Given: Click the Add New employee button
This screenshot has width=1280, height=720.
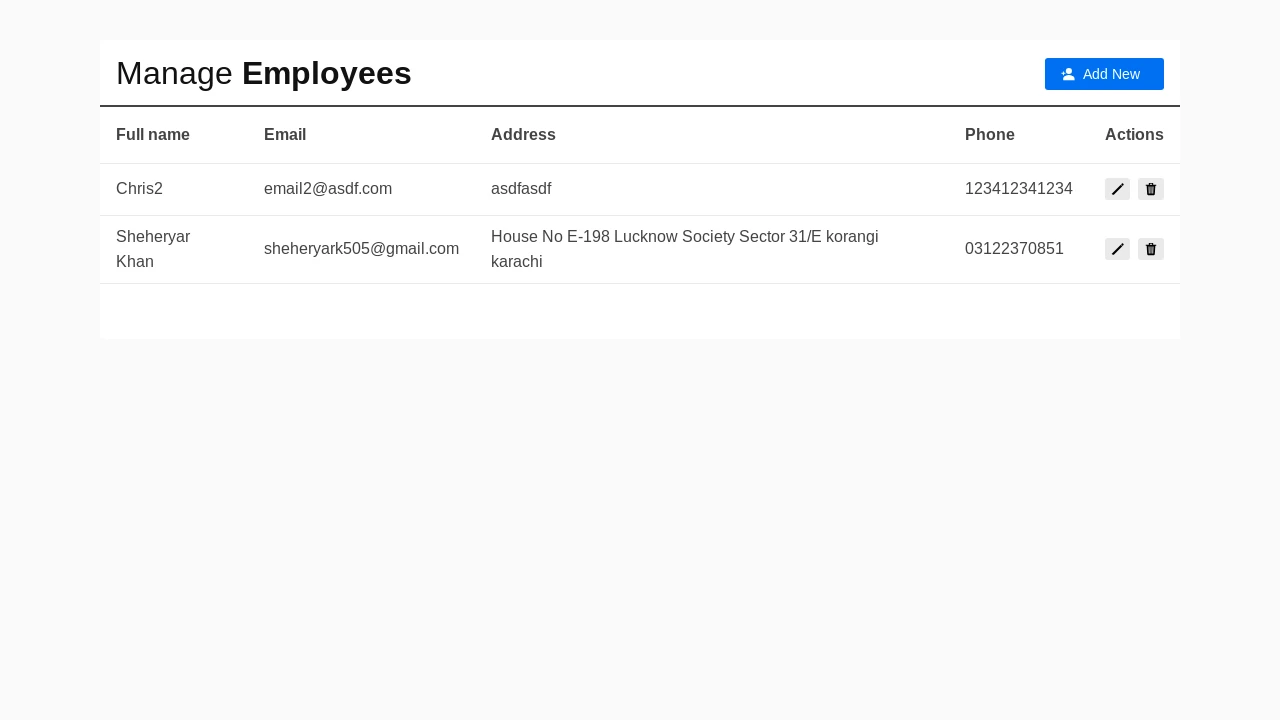Looking at the screenshot, I should point(1104,74).
